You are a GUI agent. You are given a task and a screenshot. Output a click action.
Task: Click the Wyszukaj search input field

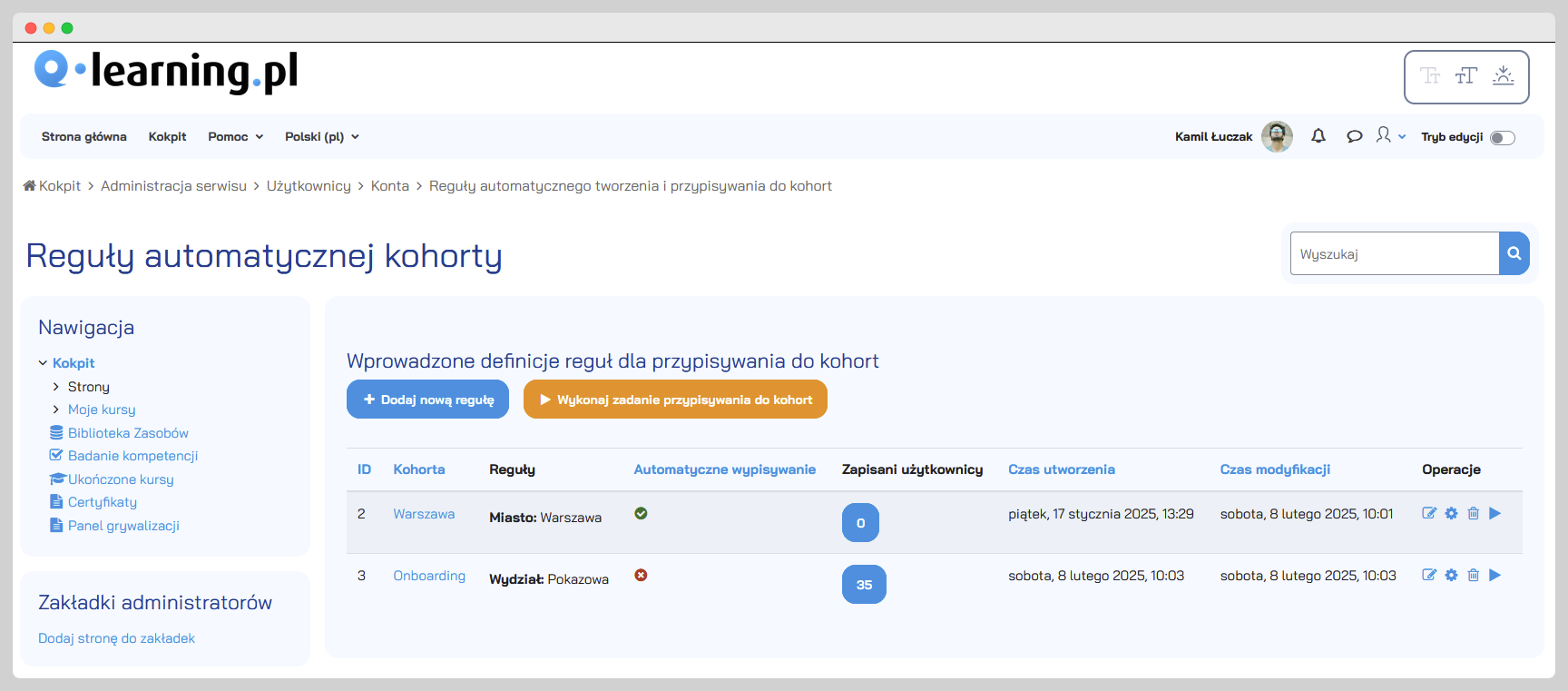point(1394,254)
